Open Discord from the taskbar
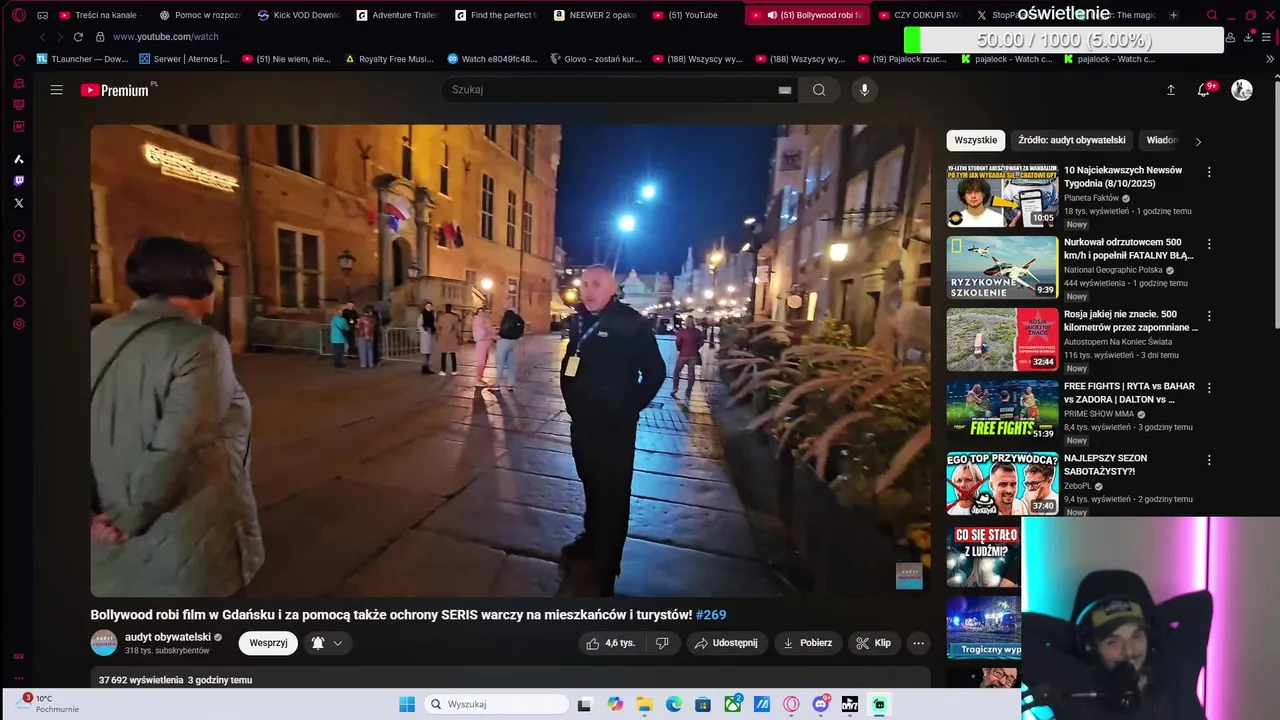This screenshot has width=1280, height=720. [x=821, y=704]
